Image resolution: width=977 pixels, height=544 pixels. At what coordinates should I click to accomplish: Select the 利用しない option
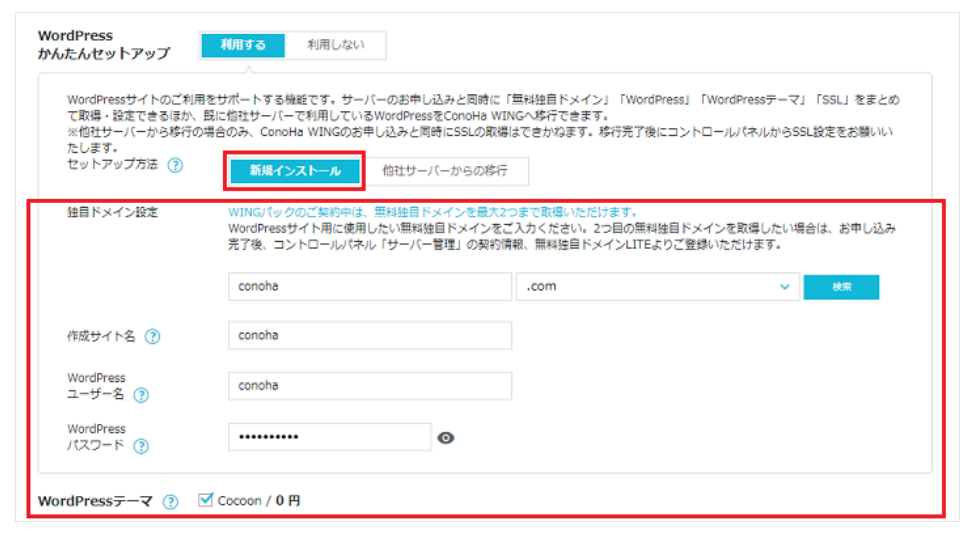pos(335,45)
